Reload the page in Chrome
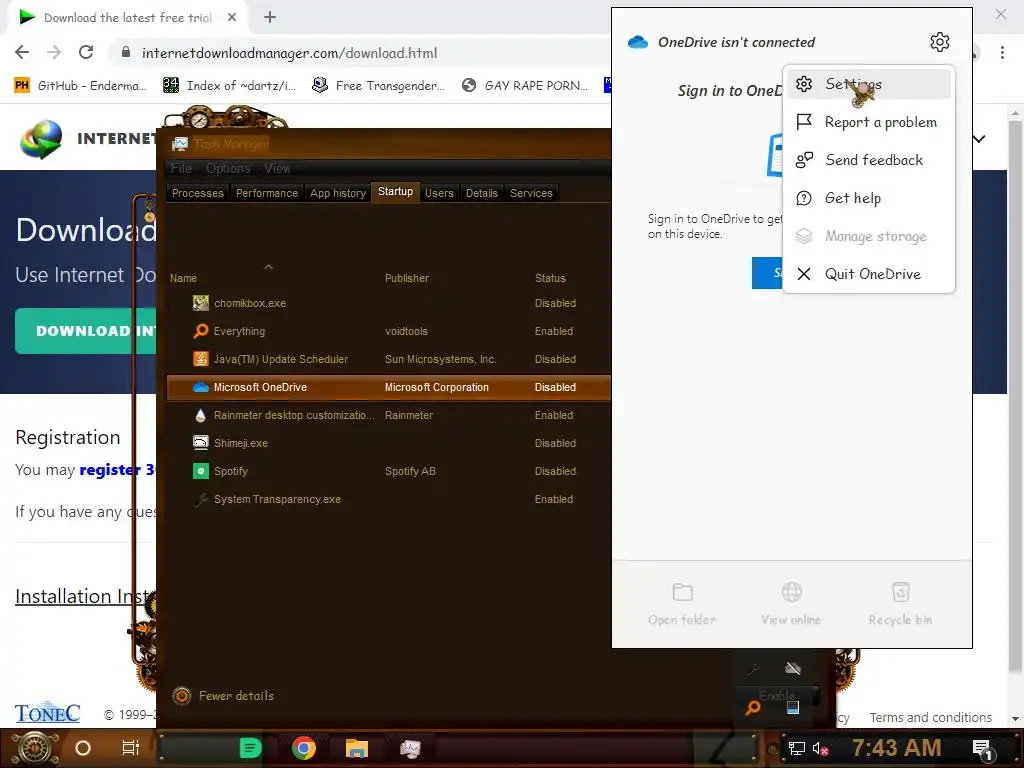The image size is (1024, 768). click(x=86, y=53)
